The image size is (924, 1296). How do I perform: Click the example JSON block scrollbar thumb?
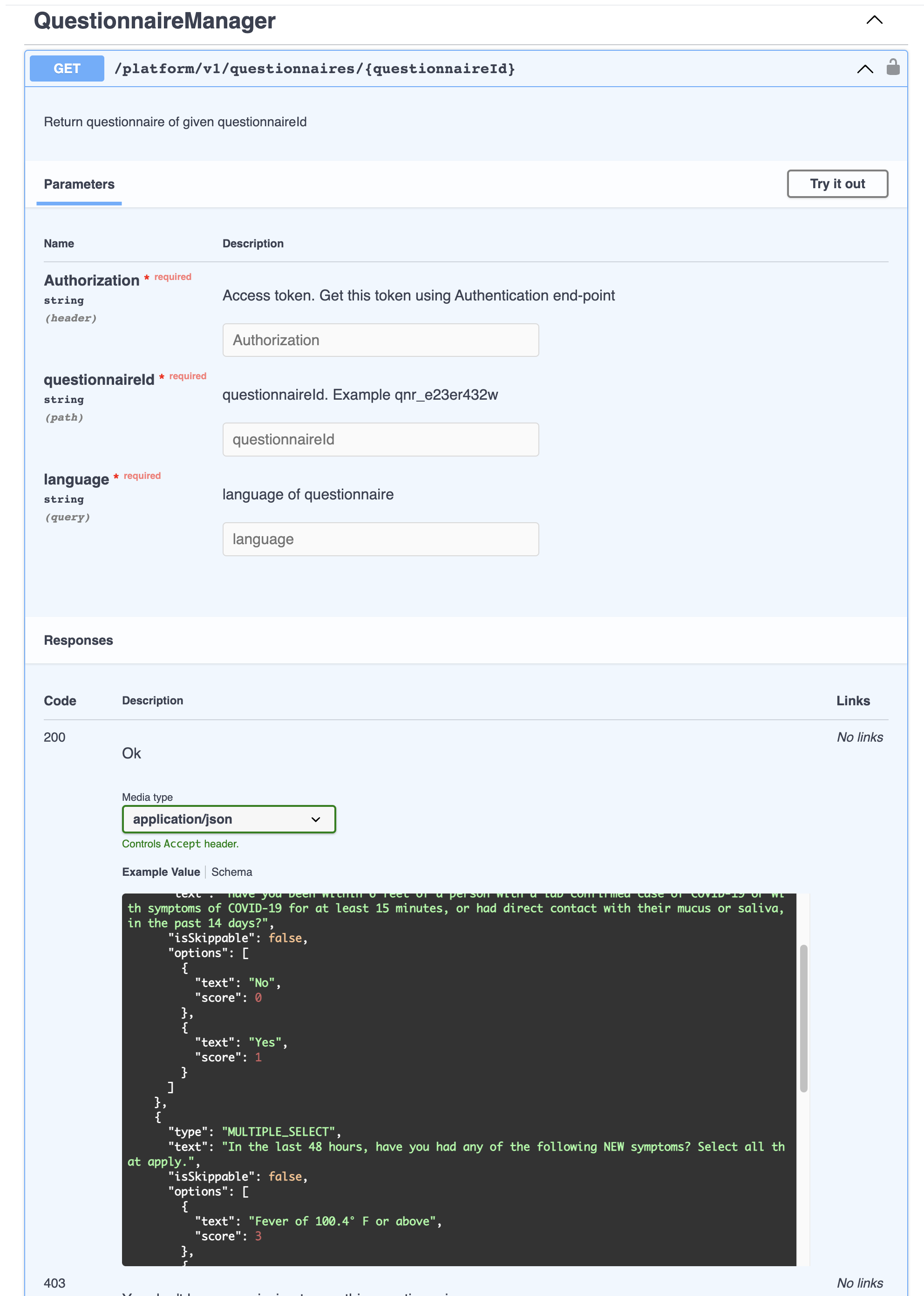pyautogui.click(x=803, y=1018)
